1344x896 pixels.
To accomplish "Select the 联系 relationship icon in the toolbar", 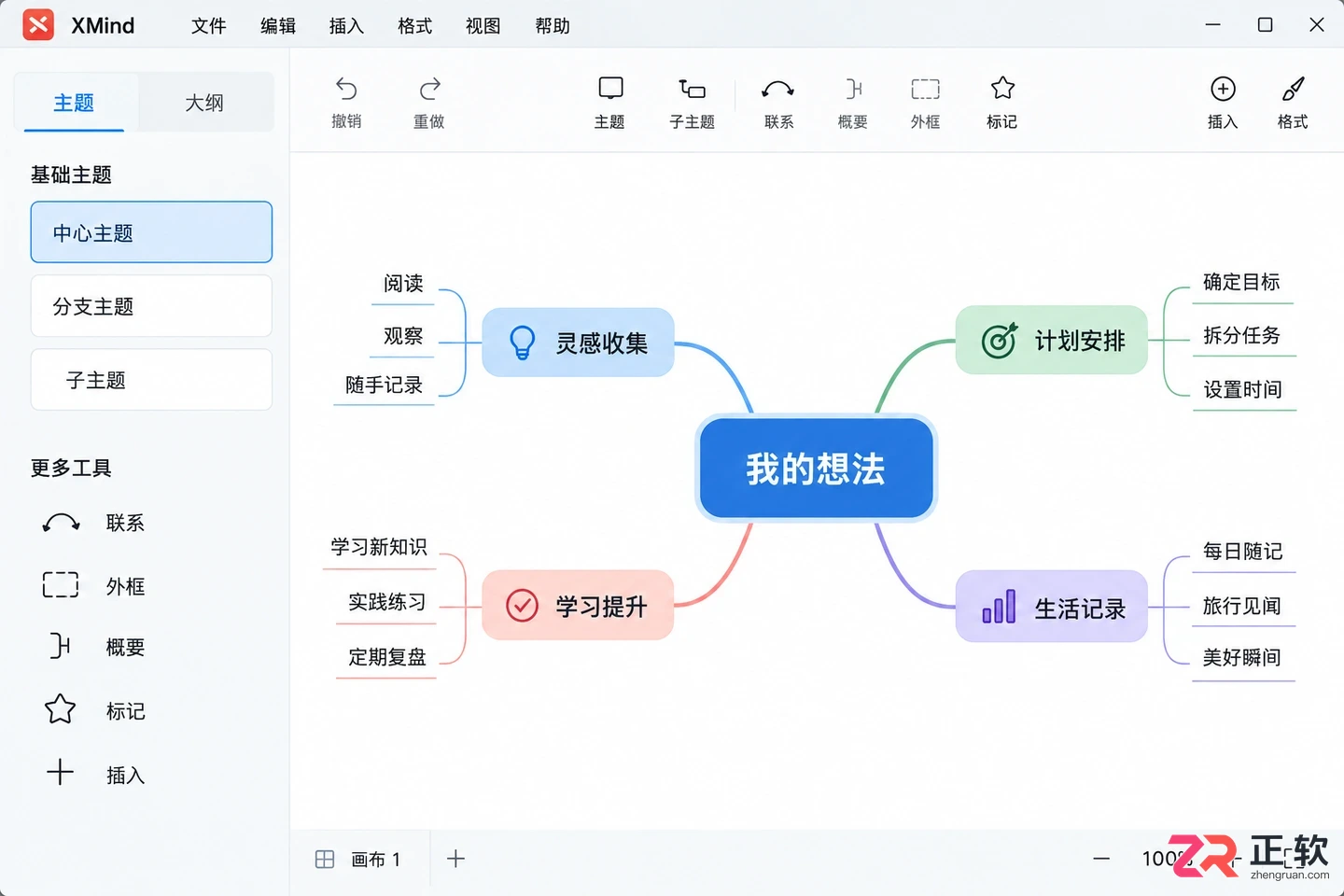I will click(x=778, y=90).
